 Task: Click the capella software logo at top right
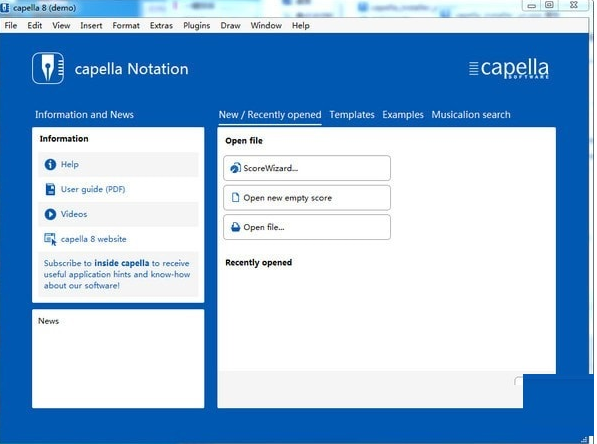click(509, 69)
